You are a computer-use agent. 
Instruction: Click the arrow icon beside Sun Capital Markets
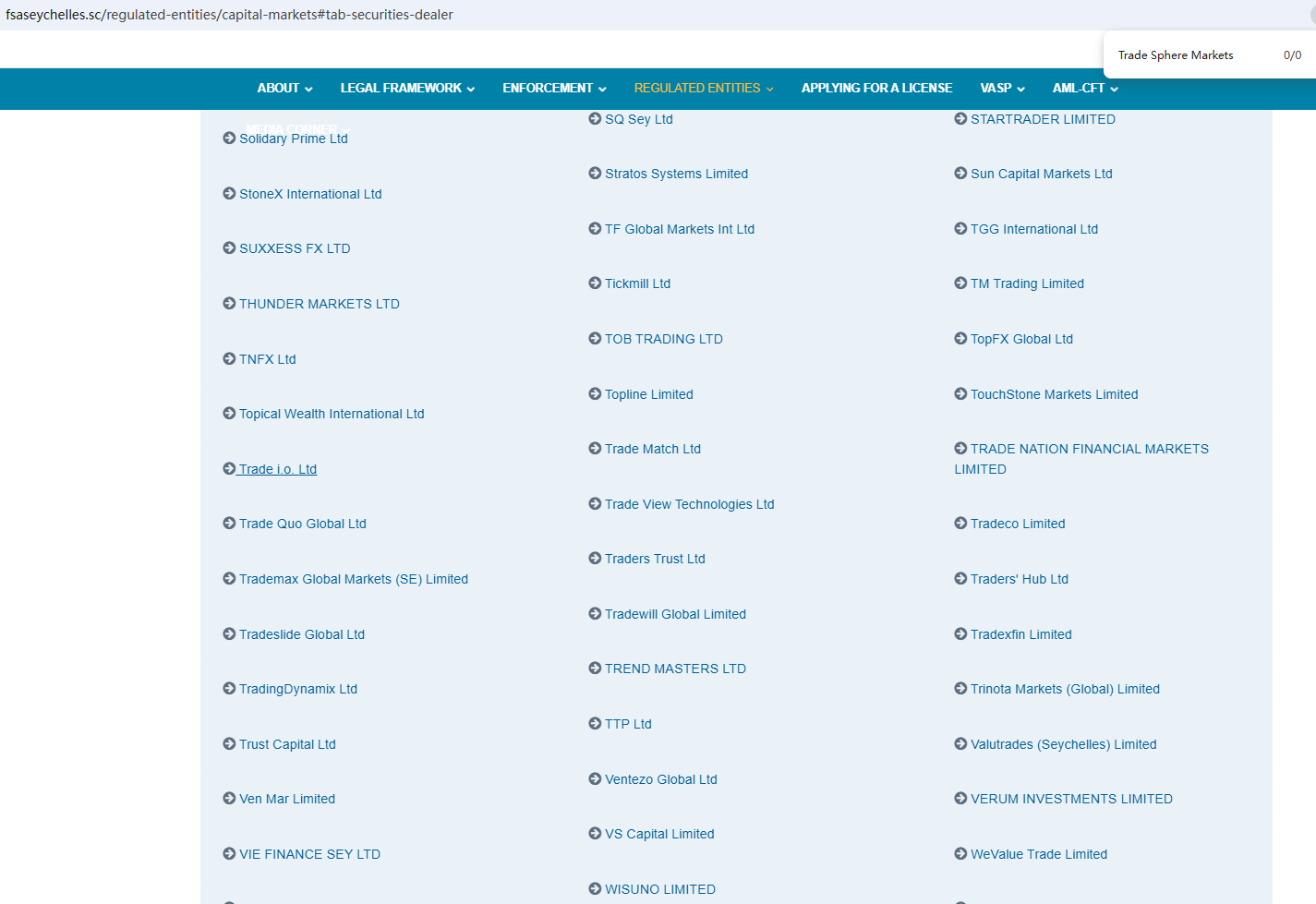[960, 173]
